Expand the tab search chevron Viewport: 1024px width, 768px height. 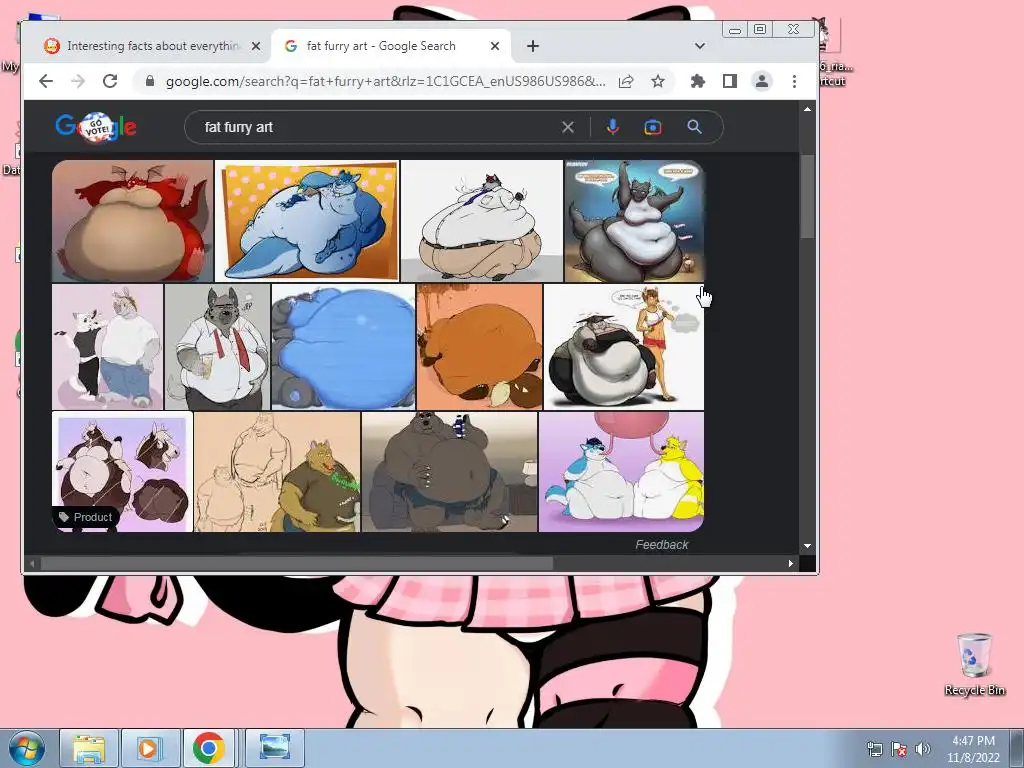point(700,46)
